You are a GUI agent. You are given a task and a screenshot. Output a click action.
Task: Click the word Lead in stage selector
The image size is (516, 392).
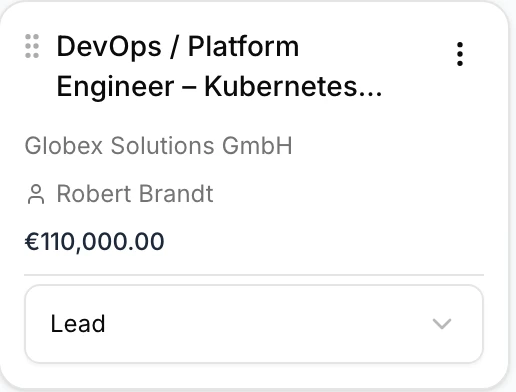click(78, 324)
